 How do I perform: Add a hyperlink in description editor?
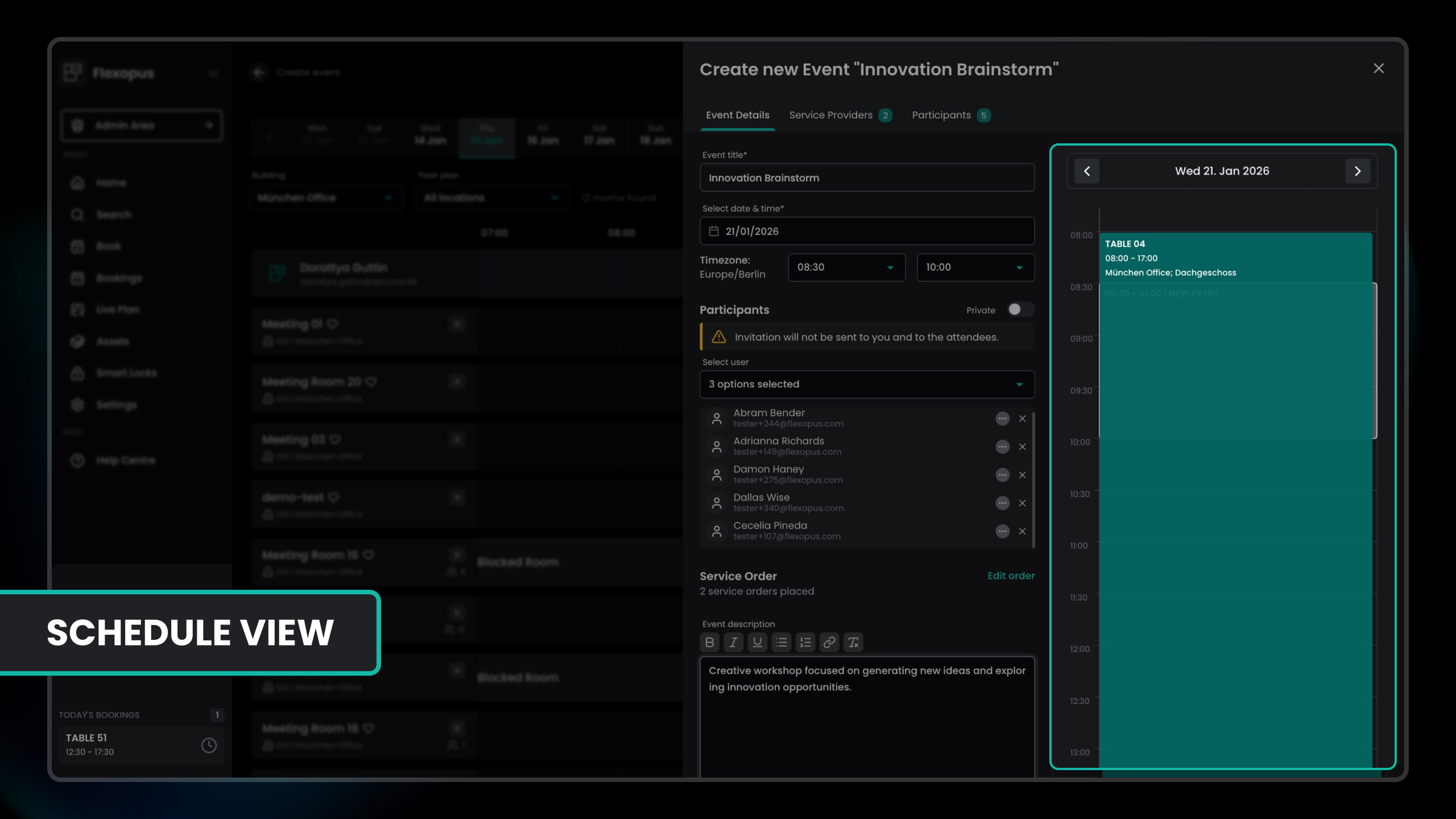coord(829,642)
